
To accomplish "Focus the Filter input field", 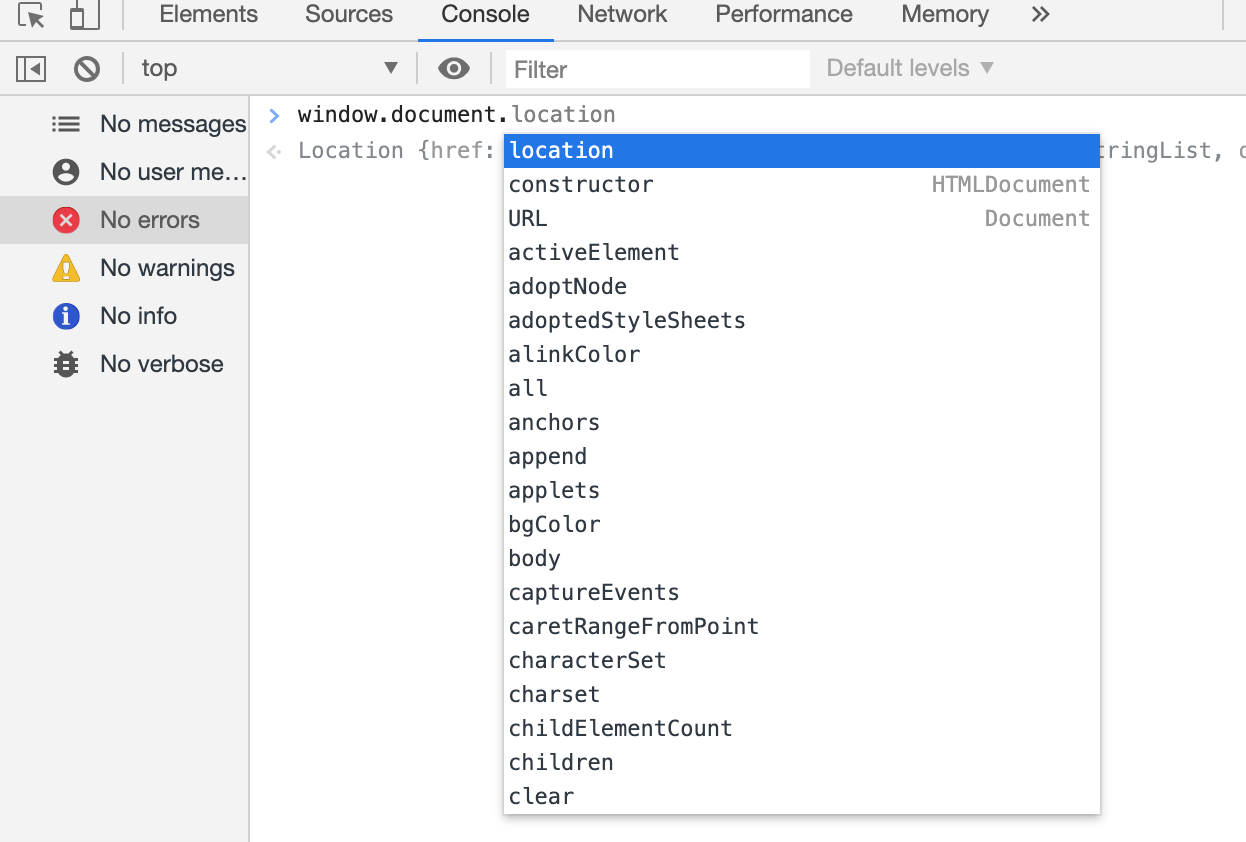I will 657,69.
